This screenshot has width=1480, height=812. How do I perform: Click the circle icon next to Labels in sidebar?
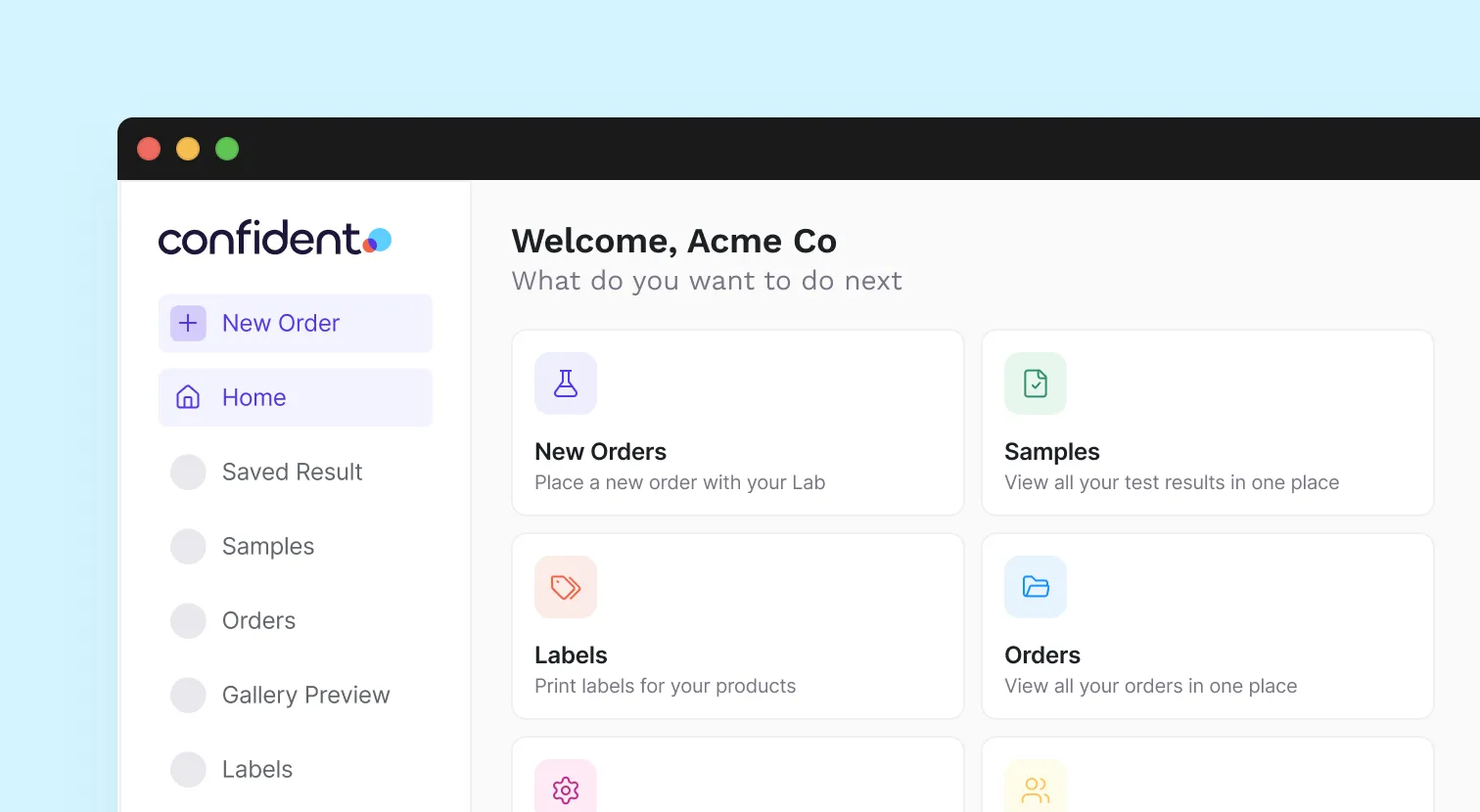coord(188,769)
